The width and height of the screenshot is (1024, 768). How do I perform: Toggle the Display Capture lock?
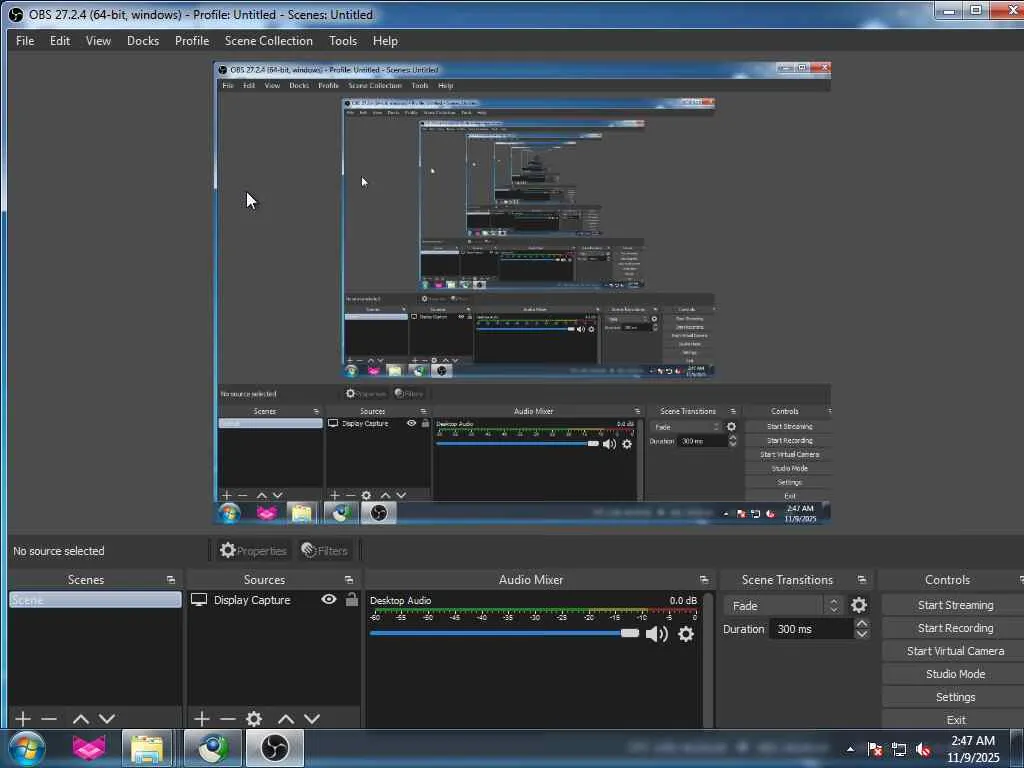pos(351,600)
